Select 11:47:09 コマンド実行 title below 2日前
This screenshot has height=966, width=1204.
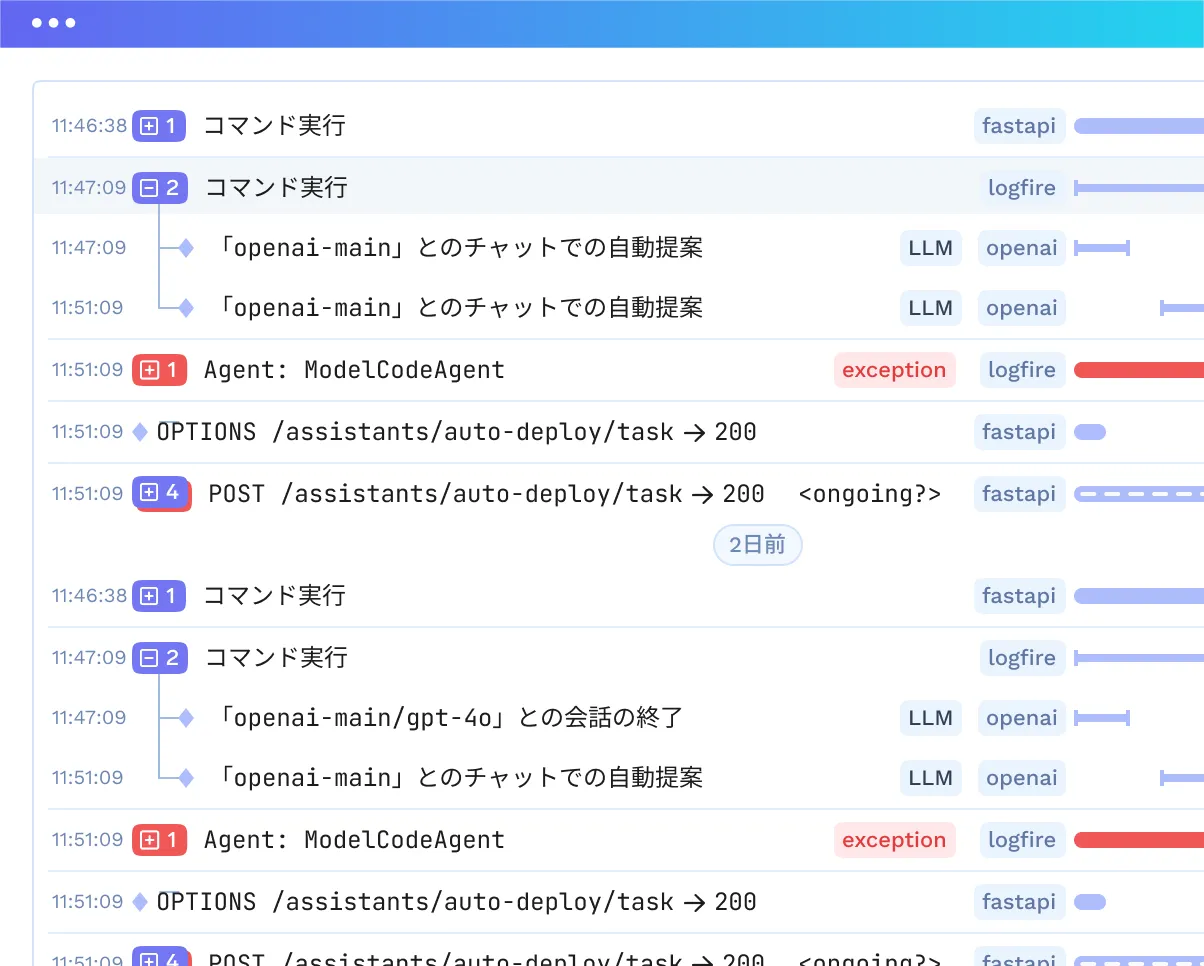pos(276,657)
